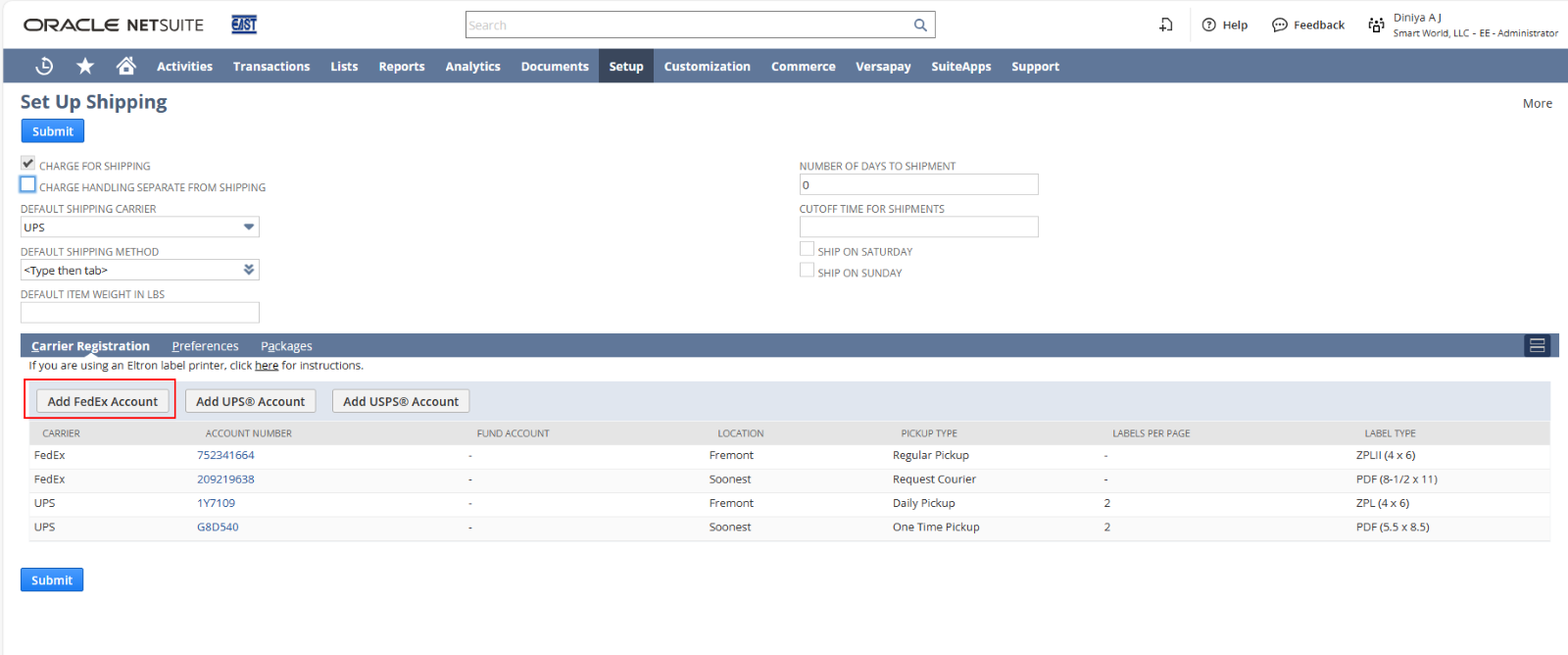This screenshot has height=655, width=1568.
Task: Open the Feedback speech bubble icon
Action: coord(1279,25)
